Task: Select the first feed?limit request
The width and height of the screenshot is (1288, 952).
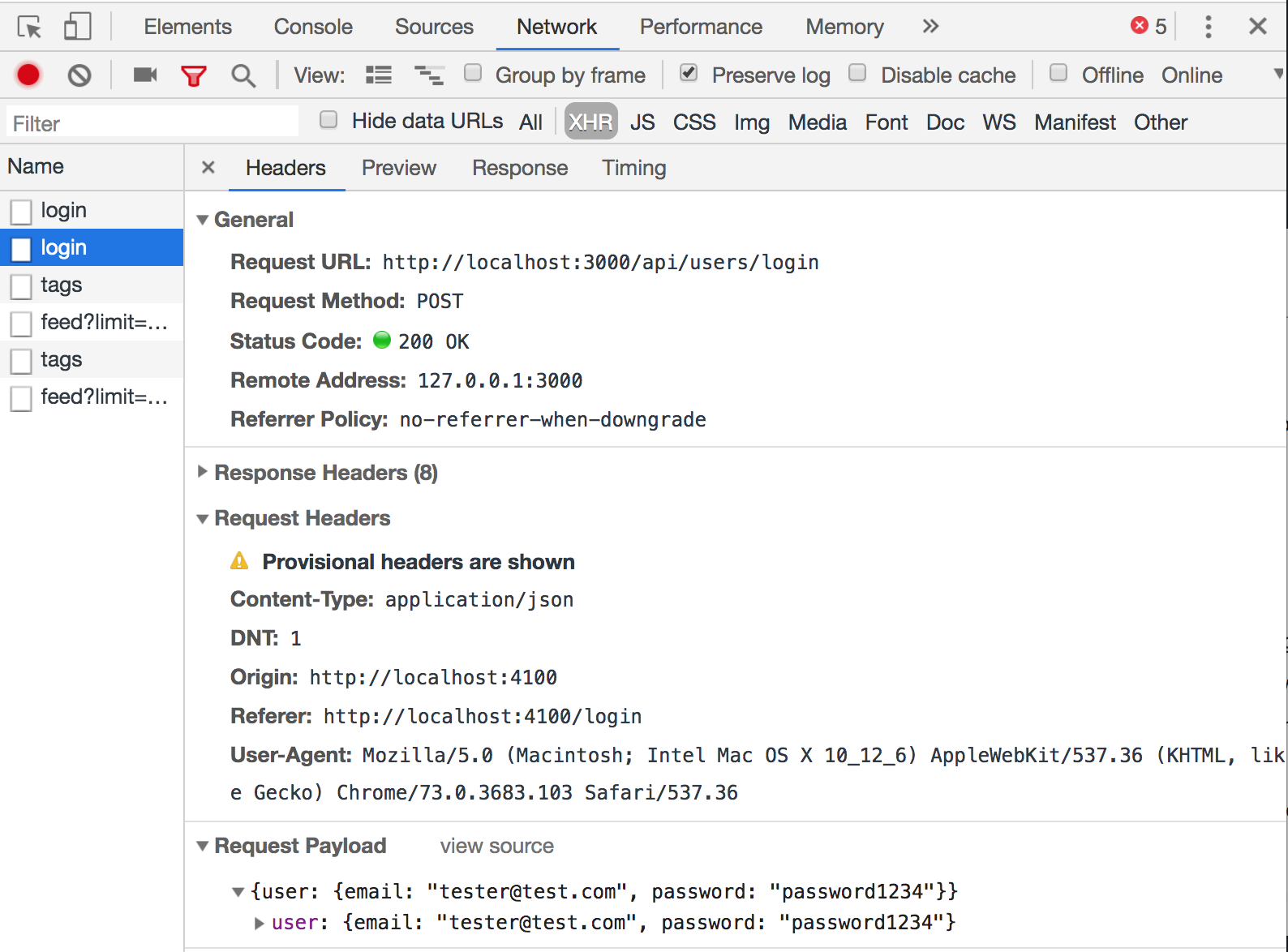Action: coord(92,322)
